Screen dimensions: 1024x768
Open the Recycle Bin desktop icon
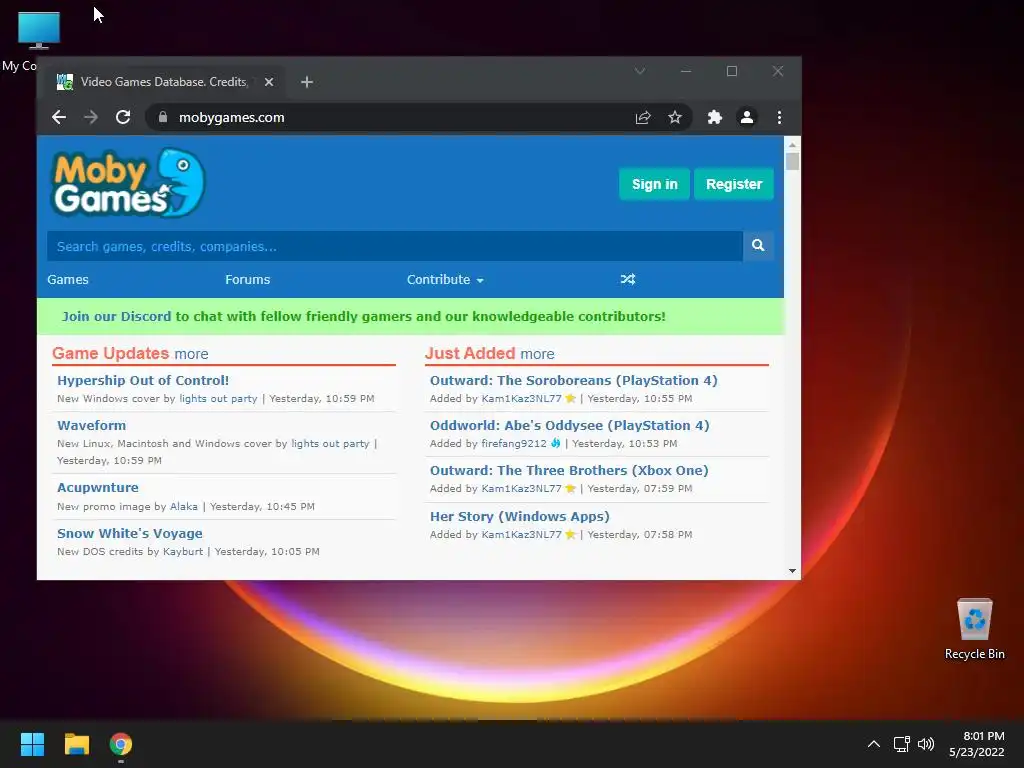974,629
